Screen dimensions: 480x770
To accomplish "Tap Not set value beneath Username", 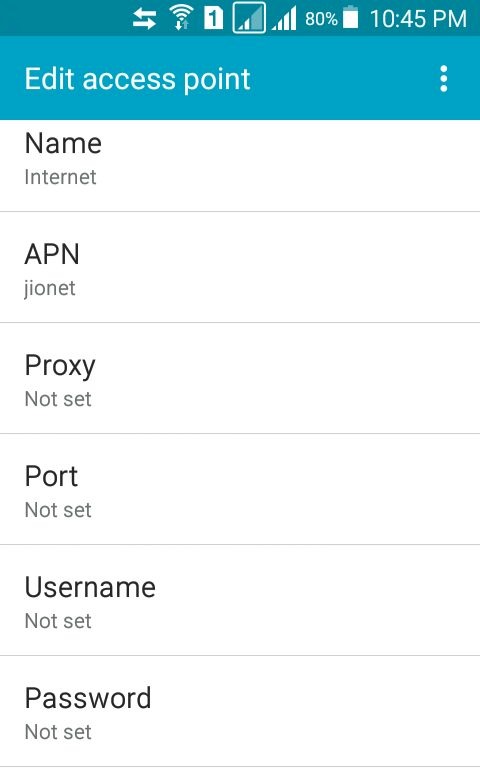I will point(58,621).
